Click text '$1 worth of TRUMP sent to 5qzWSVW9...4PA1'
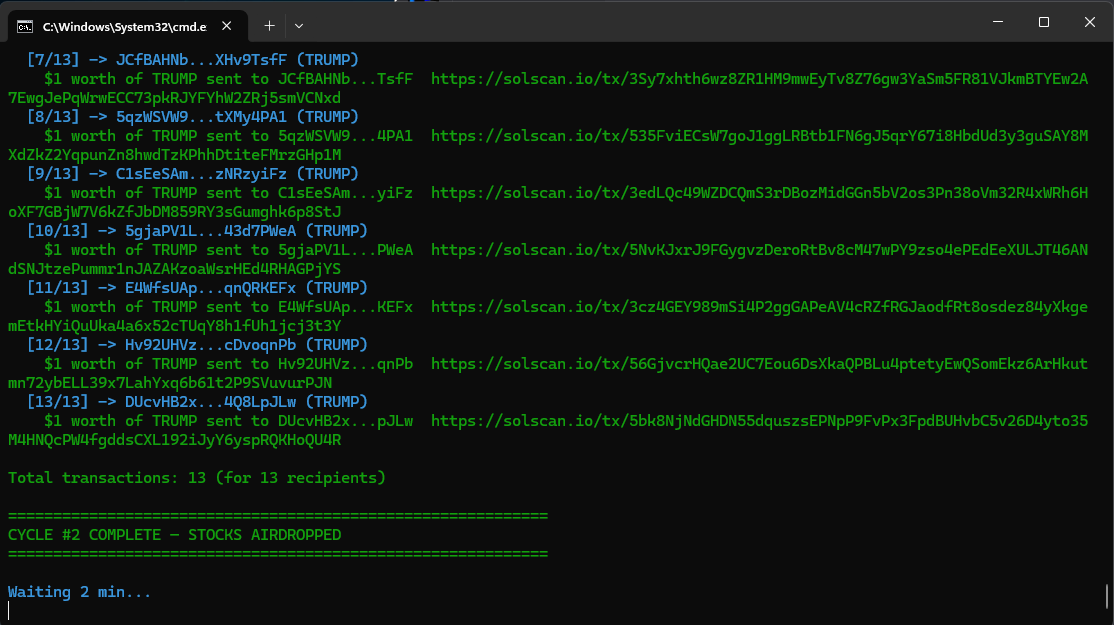Screen dimensions: 1114x625 tap(228, 136)
